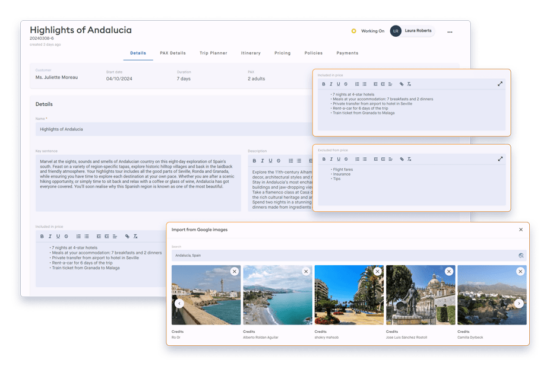Open the Laura Roberts assignee chip
550x366 pixels.
[412, 31]
